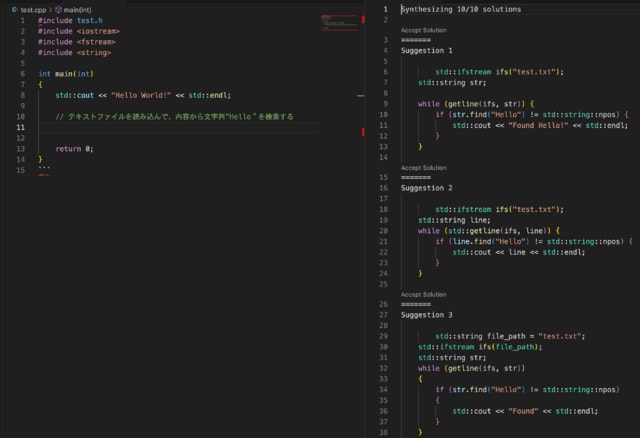Click the main(int) symbol cube icon
Image resolution: width=640 pixels, height=438 pixels.
click(58, 9)
